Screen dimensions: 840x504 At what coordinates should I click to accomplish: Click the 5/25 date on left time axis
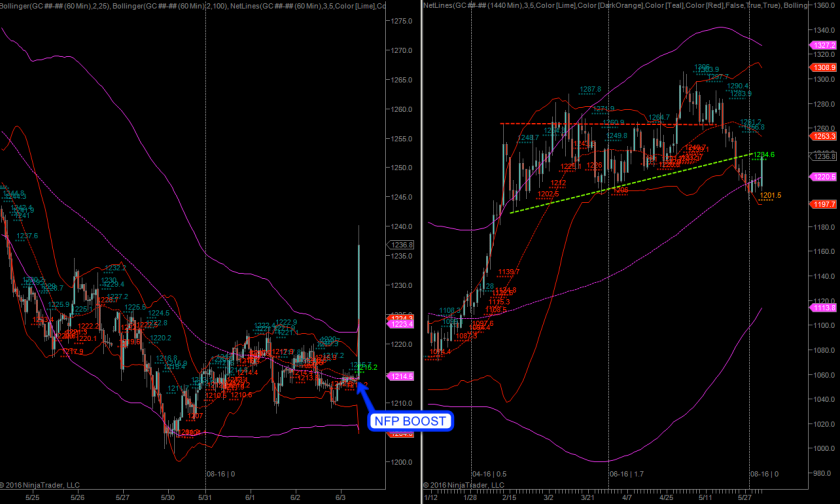(32, 498)
